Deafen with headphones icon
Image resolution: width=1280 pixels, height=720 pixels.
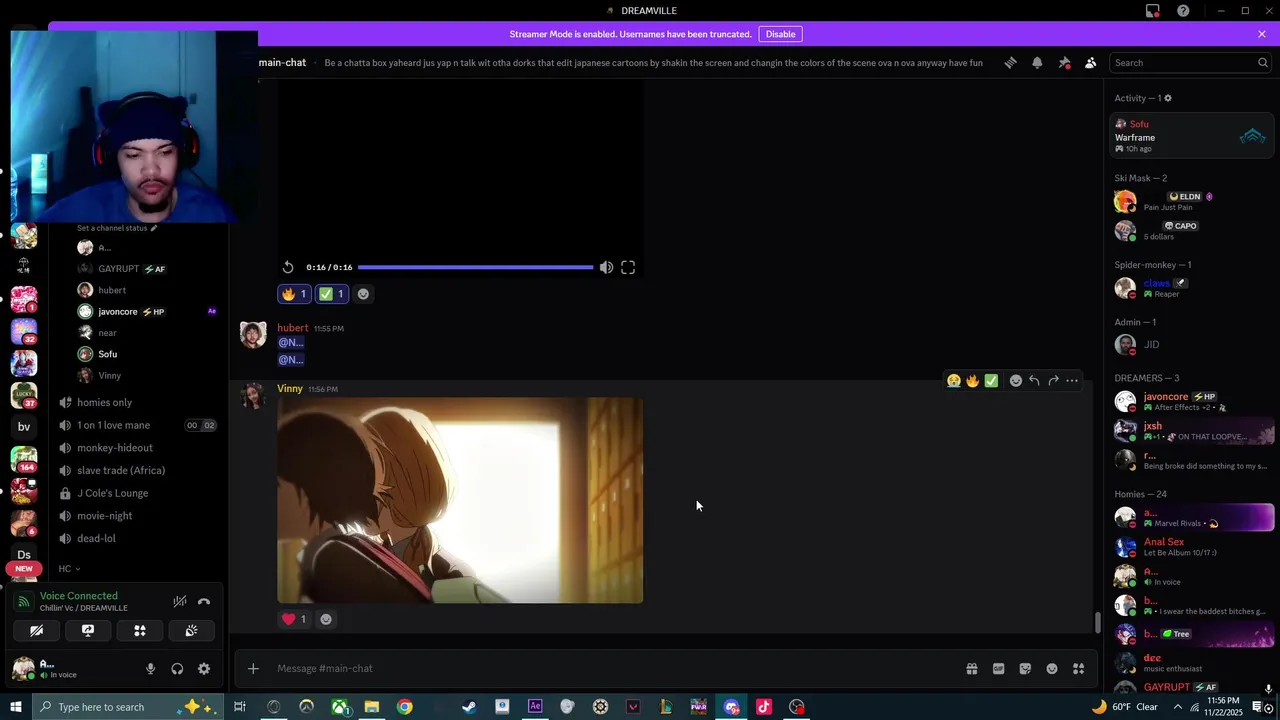point(177,669)
